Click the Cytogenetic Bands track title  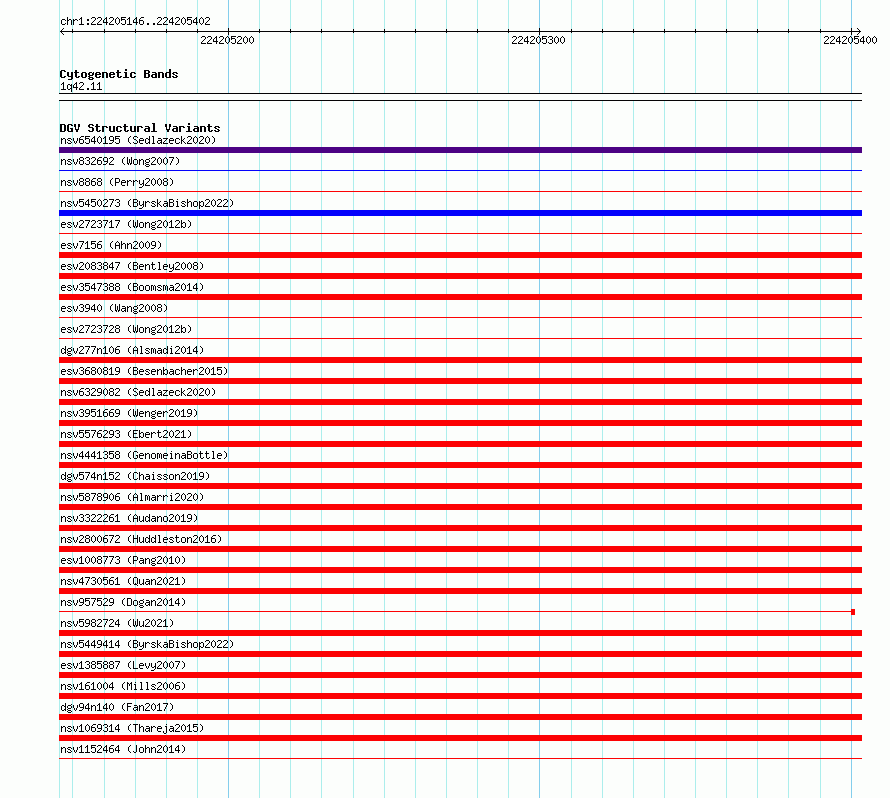tap(119, 74)
